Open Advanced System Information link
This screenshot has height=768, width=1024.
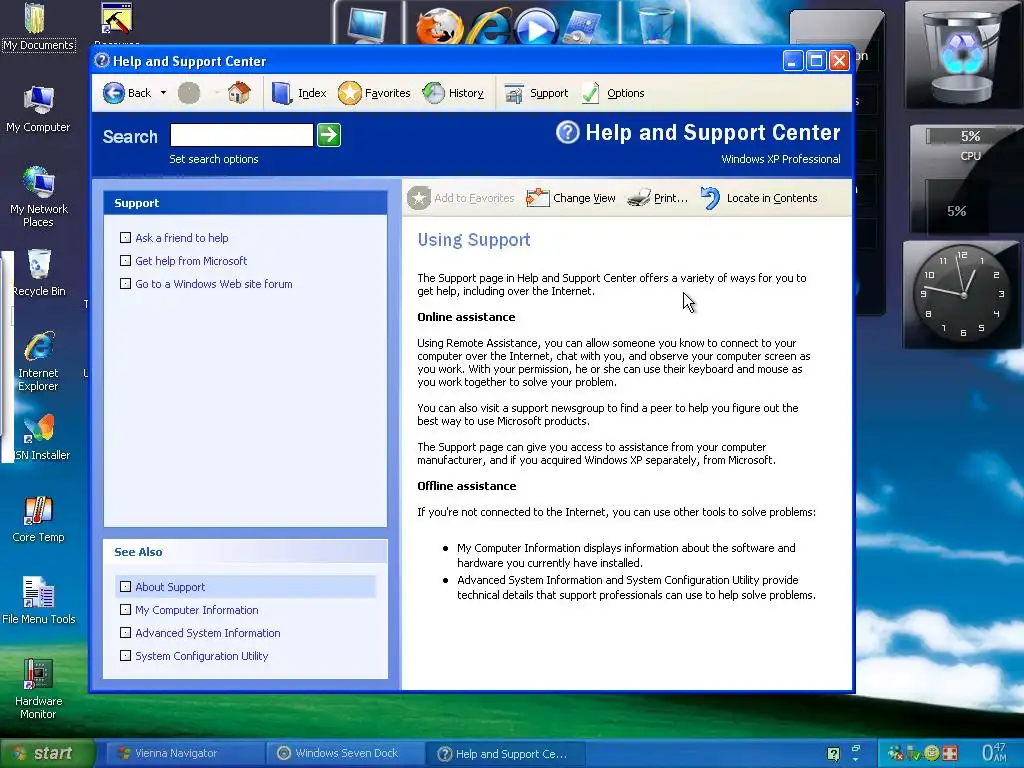[x=208, y=633]
